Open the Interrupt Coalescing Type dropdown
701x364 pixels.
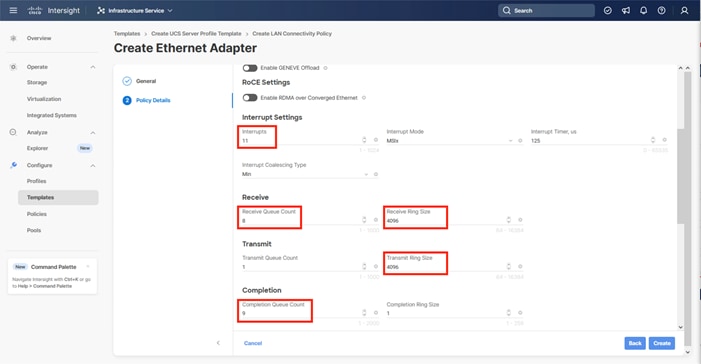[x=305, y=174]
